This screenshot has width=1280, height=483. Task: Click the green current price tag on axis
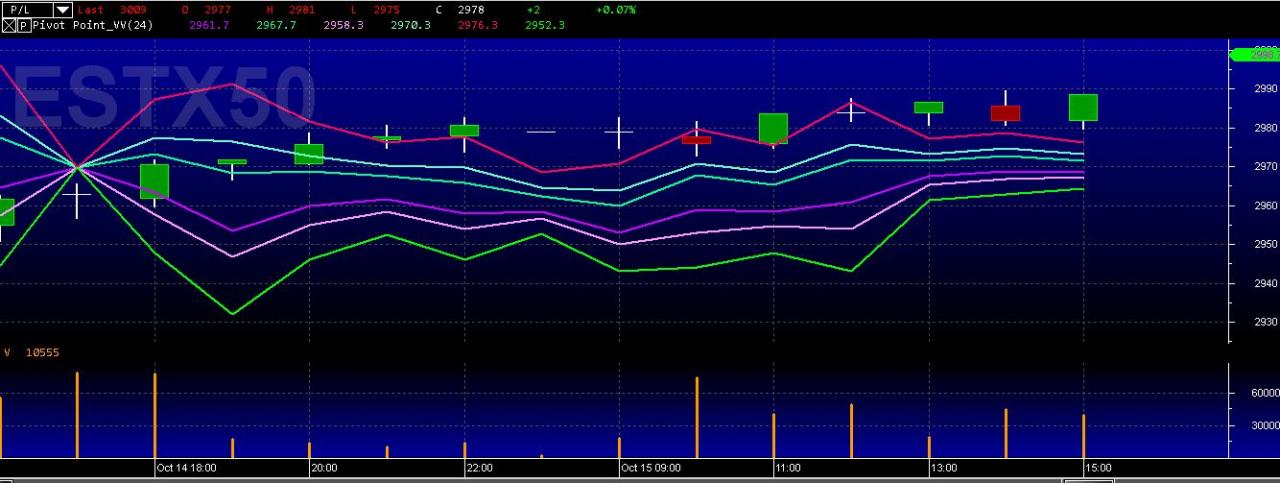(1254, 55)
